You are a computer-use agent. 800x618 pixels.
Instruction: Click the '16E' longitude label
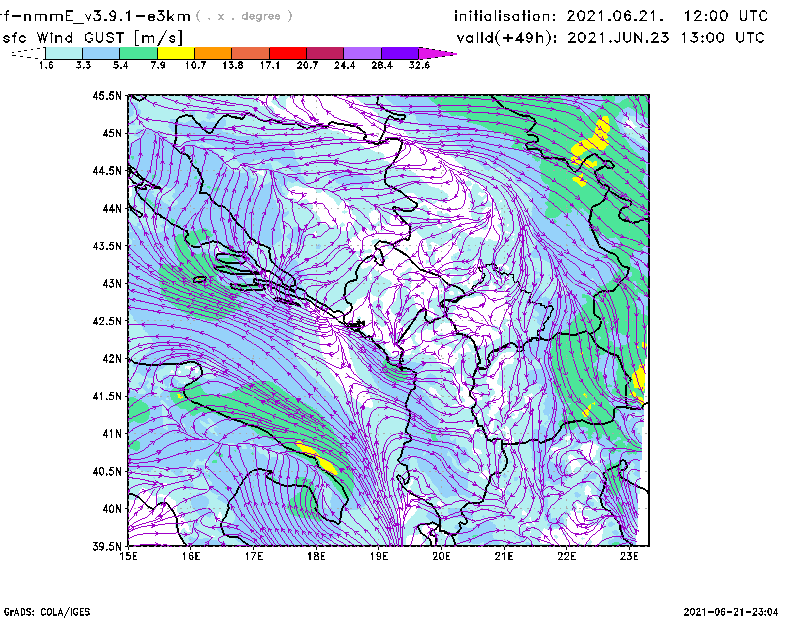tap(191, 556)
